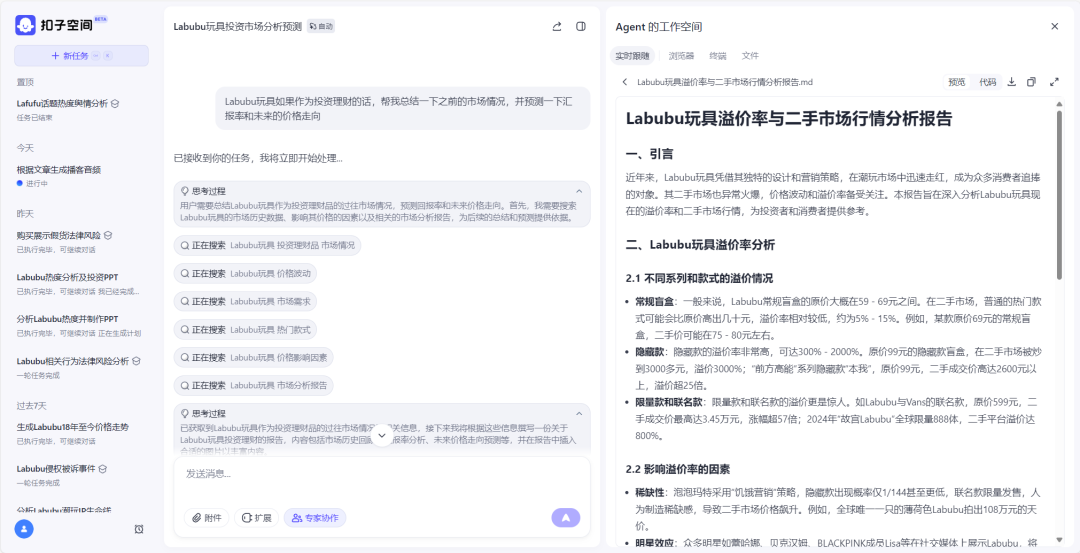Click the report preview vertical scrollbar
Viewport: 1080px width, 553px height.
pos(1059,194)
